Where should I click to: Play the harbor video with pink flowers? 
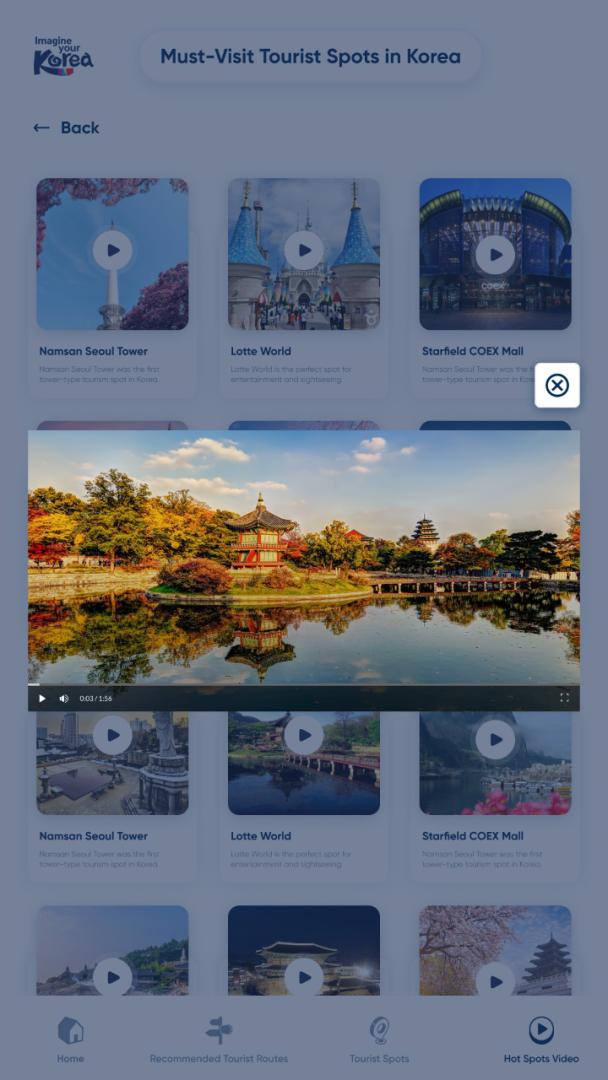[495, 741]
